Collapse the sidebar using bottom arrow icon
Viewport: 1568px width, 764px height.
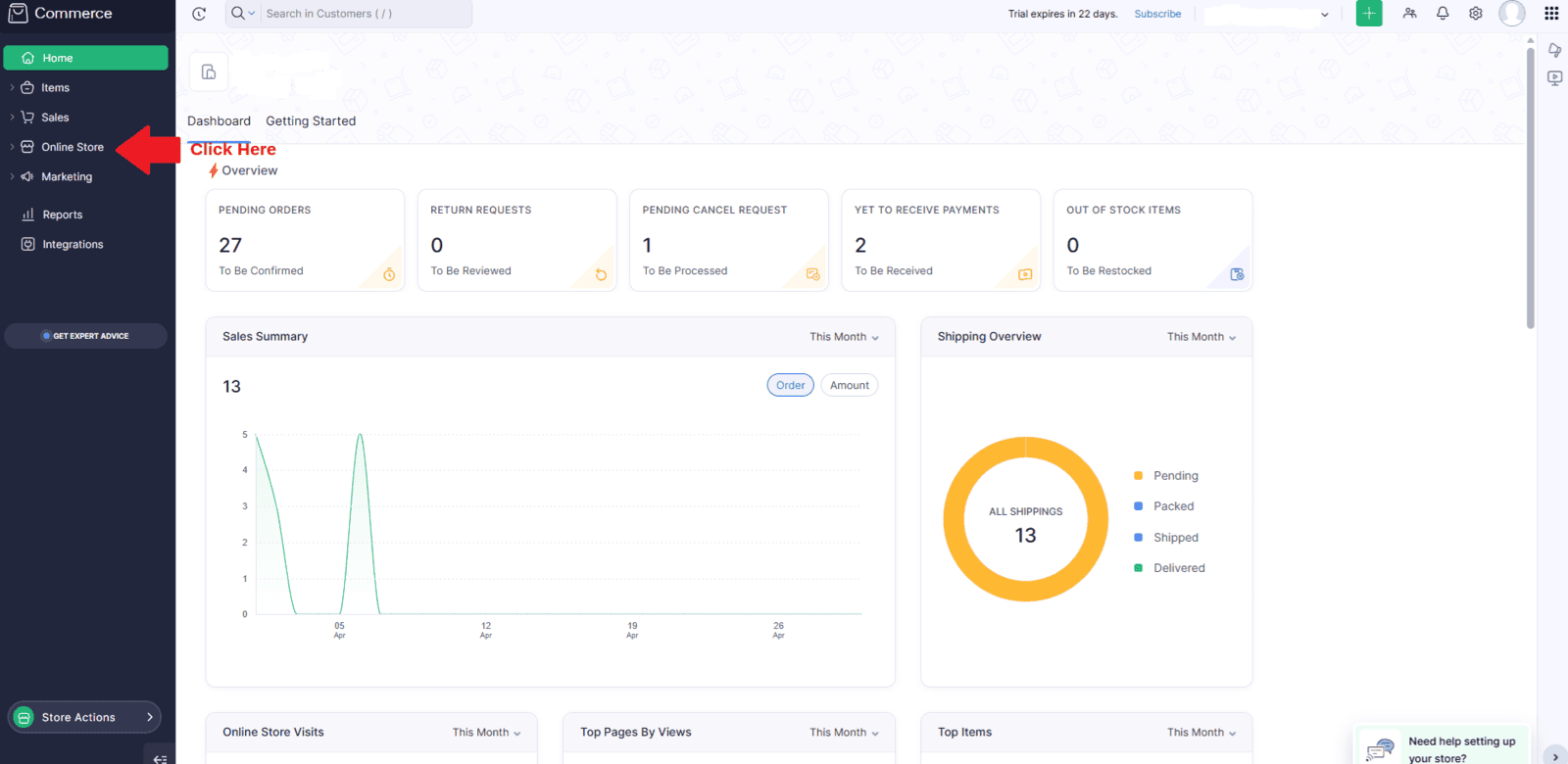click(x=160, y=757)
